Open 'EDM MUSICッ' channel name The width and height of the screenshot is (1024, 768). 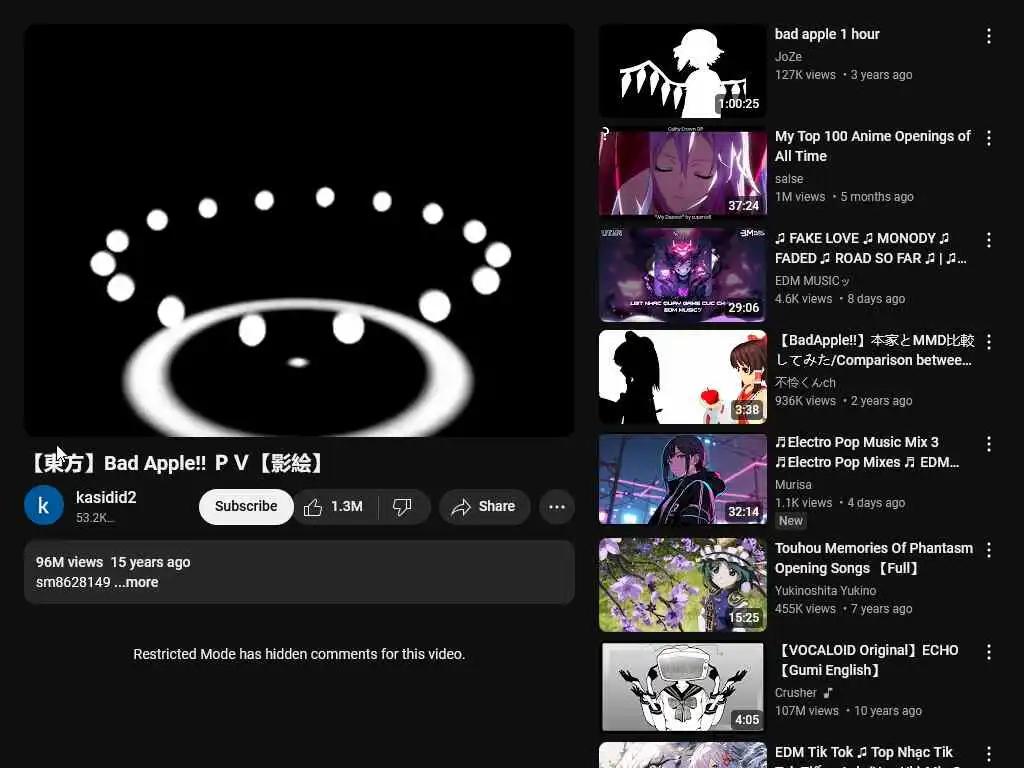click(812, 281)
